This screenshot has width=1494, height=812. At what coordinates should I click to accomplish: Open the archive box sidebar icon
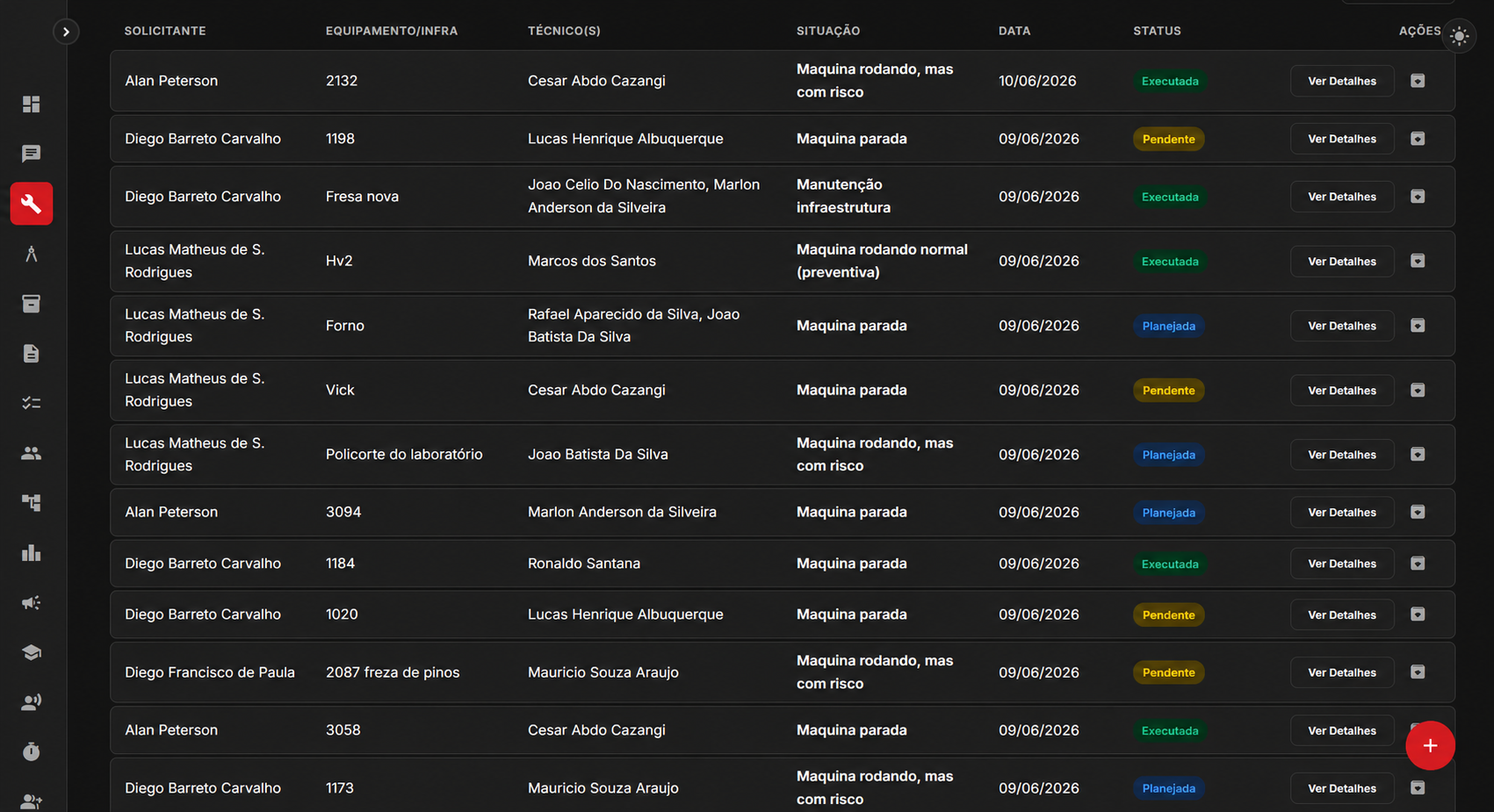pos(32,304)
